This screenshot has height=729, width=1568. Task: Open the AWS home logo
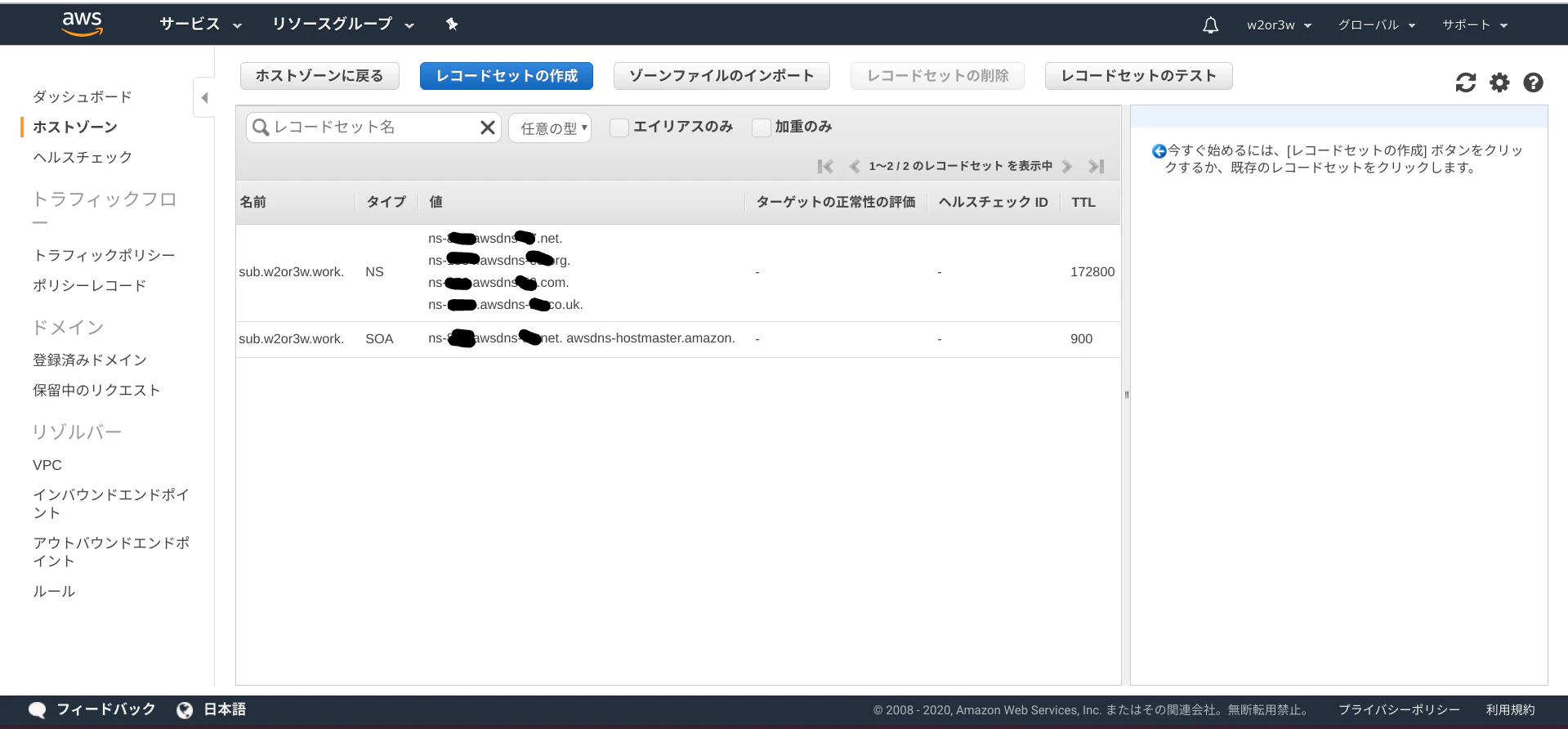[x=83, y=24]
